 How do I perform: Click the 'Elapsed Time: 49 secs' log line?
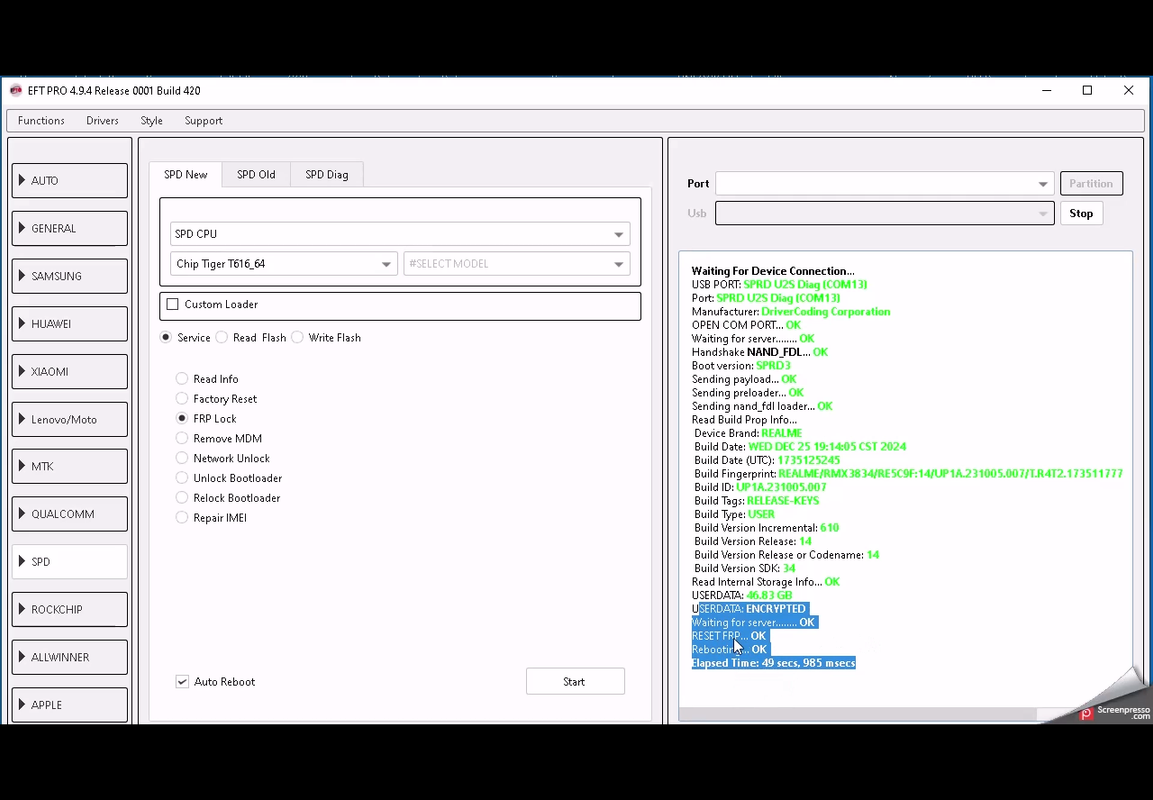click(x=774, y=663)
